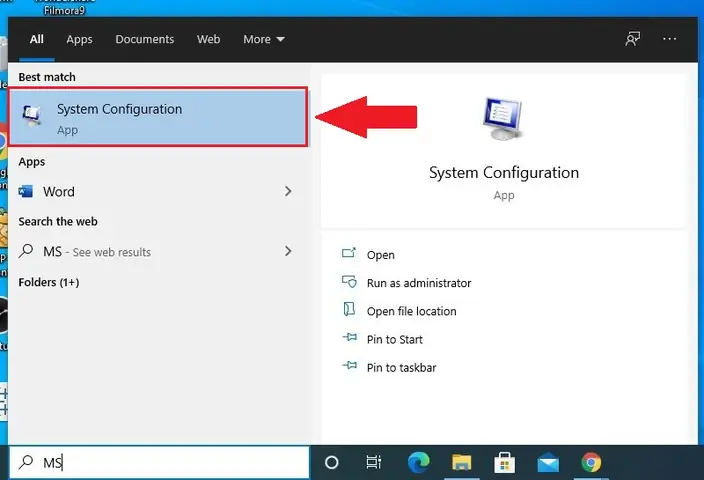The height and width of the screenshot is (480, 704).
Task: Expand the Word result chevron
Action: pyautogui.click(x=288, y=192)
